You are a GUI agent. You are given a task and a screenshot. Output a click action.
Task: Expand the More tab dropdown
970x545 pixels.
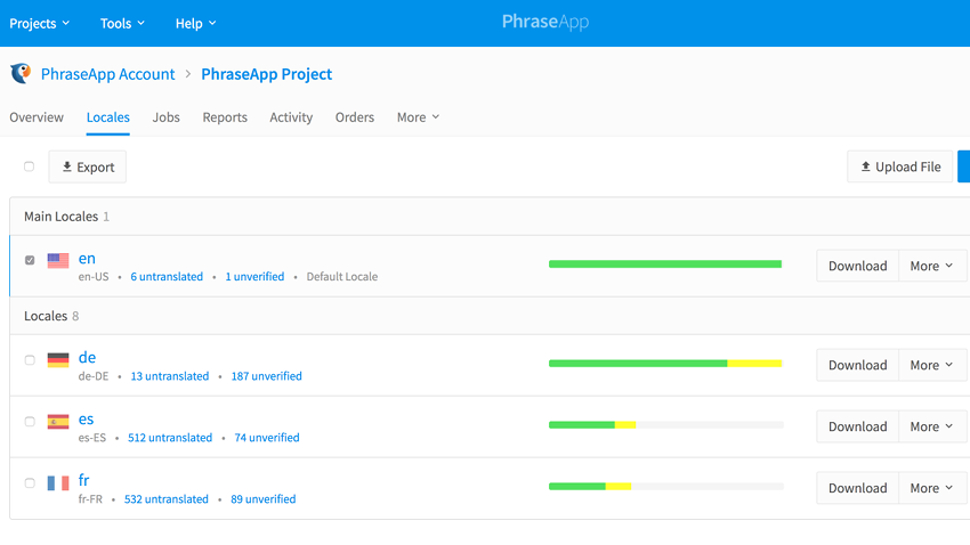pyautogui.click(x=418, y=117)
